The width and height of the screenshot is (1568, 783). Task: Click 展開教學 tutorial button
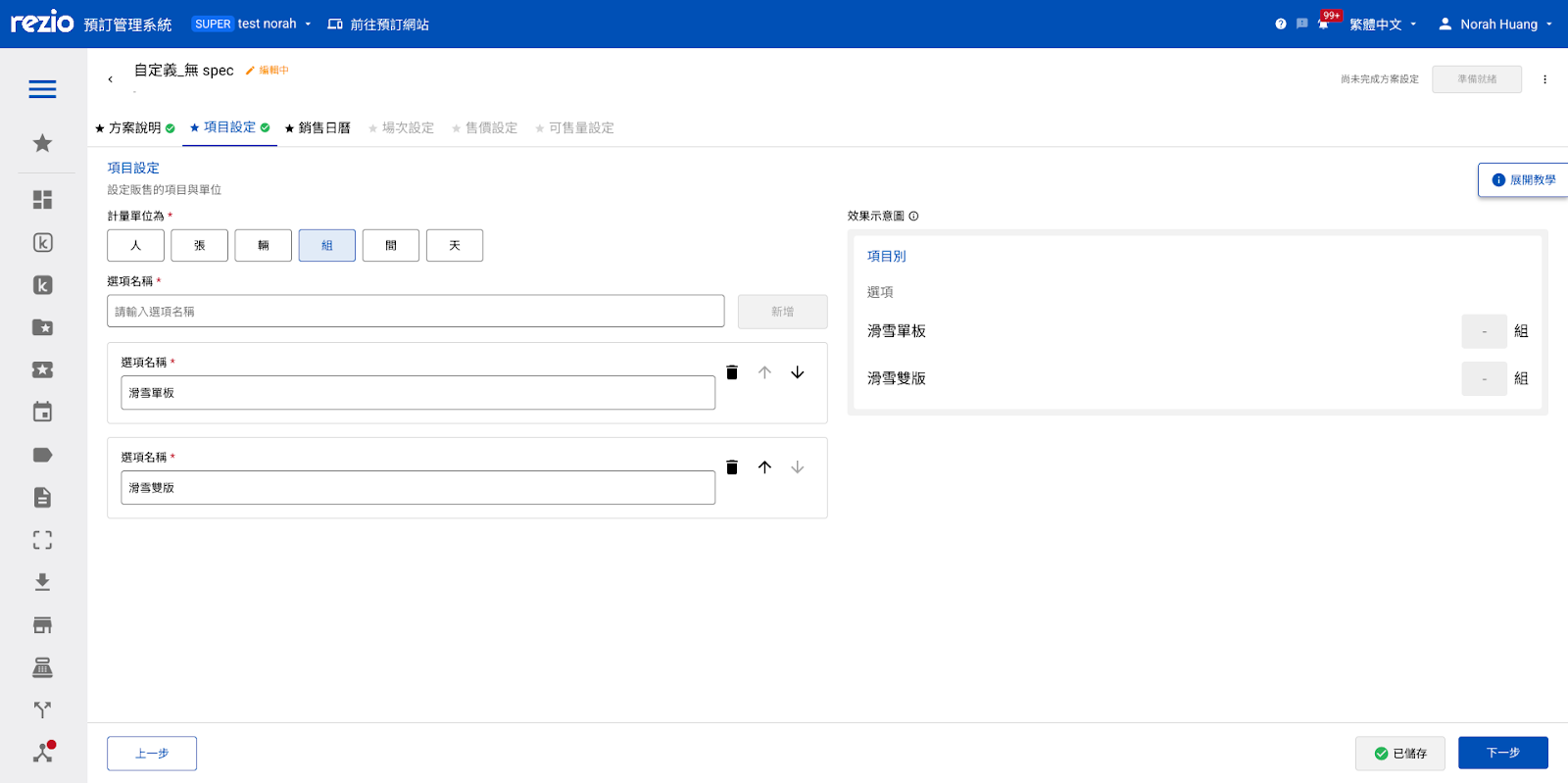pos(1523,180)
